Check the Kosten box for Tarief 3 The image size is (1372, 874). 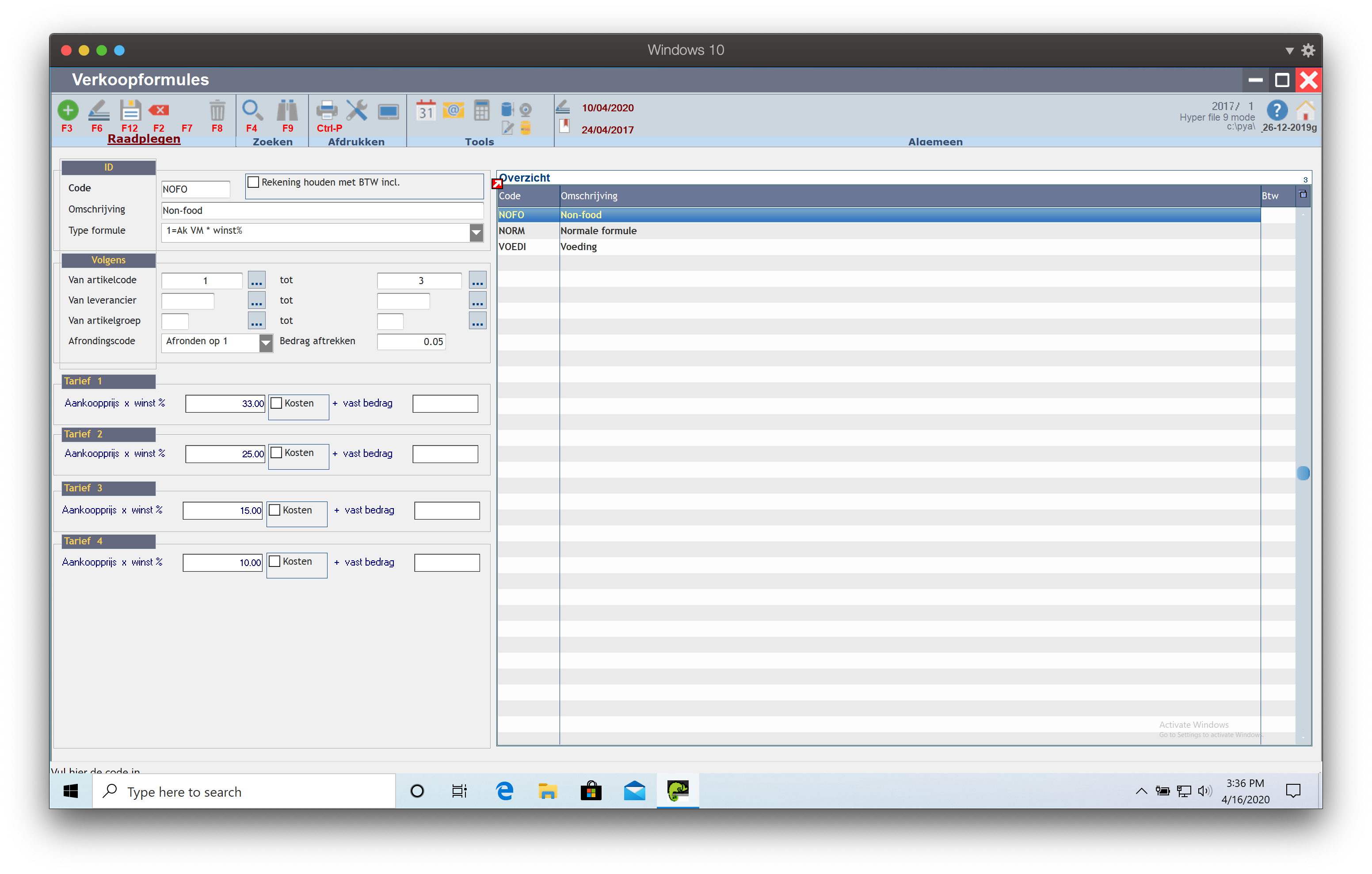[274, 510]
